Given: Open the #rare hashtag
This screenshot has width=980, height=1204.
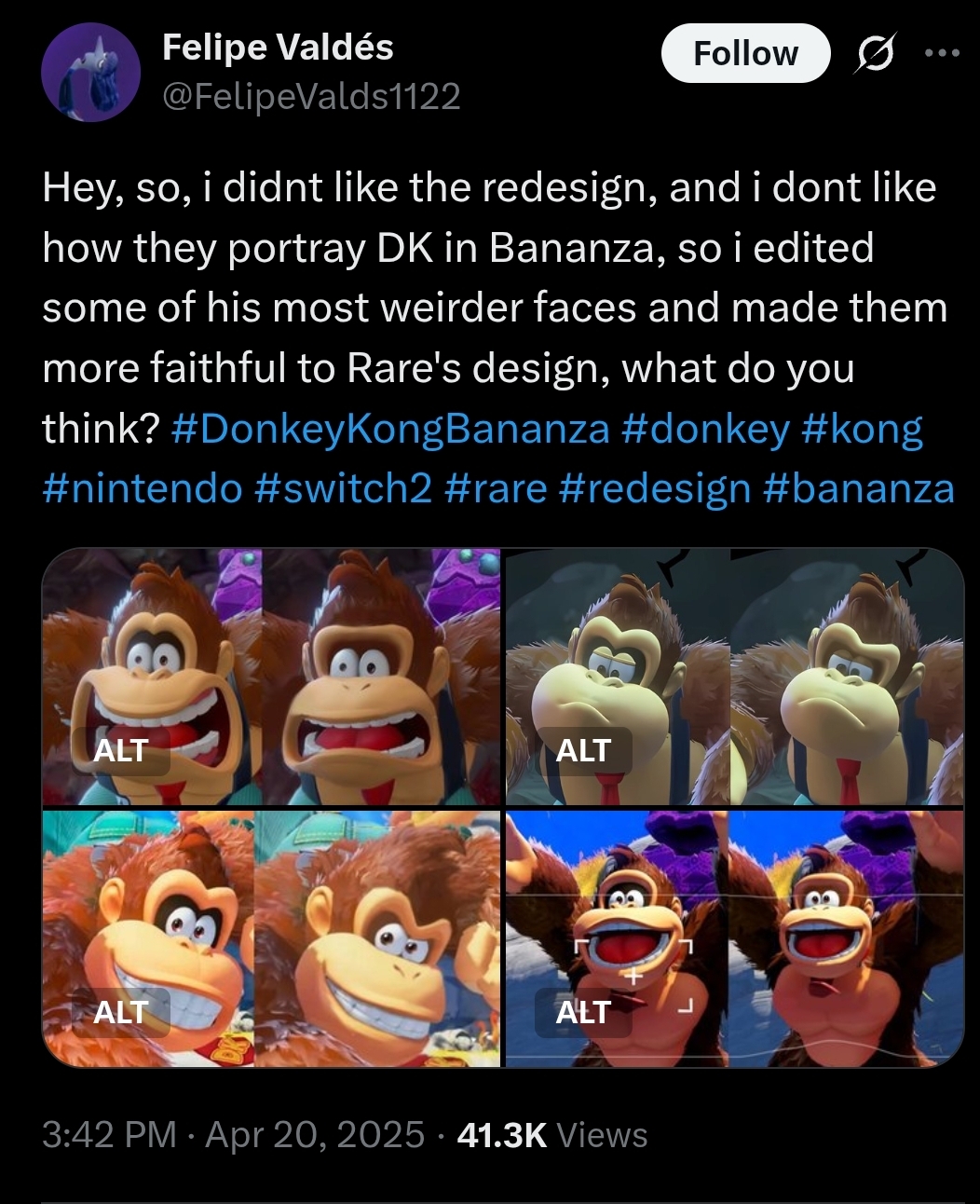Looking at the screenshot, I should coord(495,488).
